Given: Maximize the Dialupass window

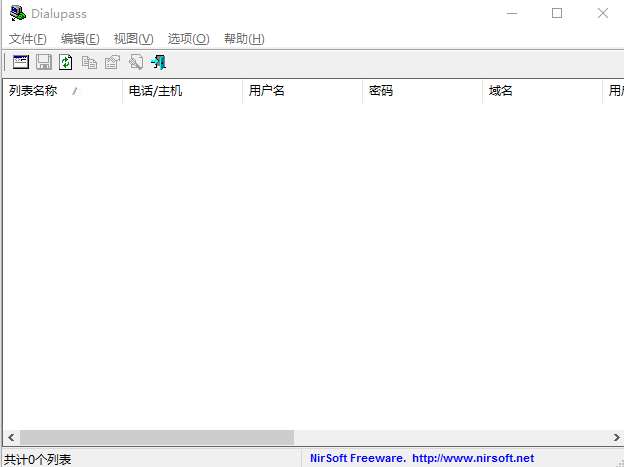Looking at the screenshot, I should [557, 14].
